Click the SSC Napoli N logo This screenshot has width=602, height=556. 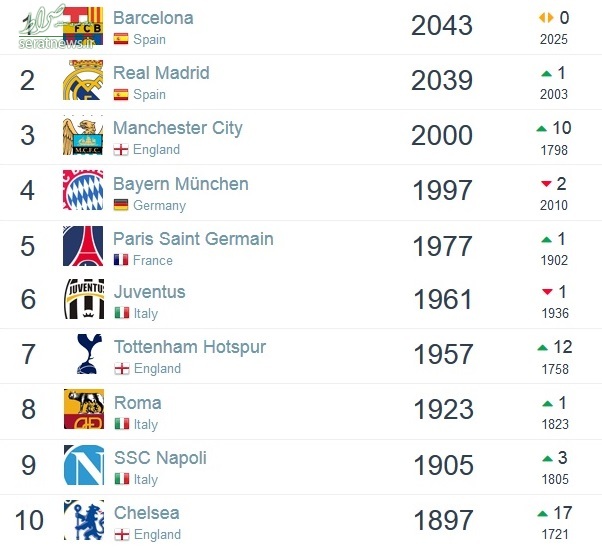coord(84,465)
